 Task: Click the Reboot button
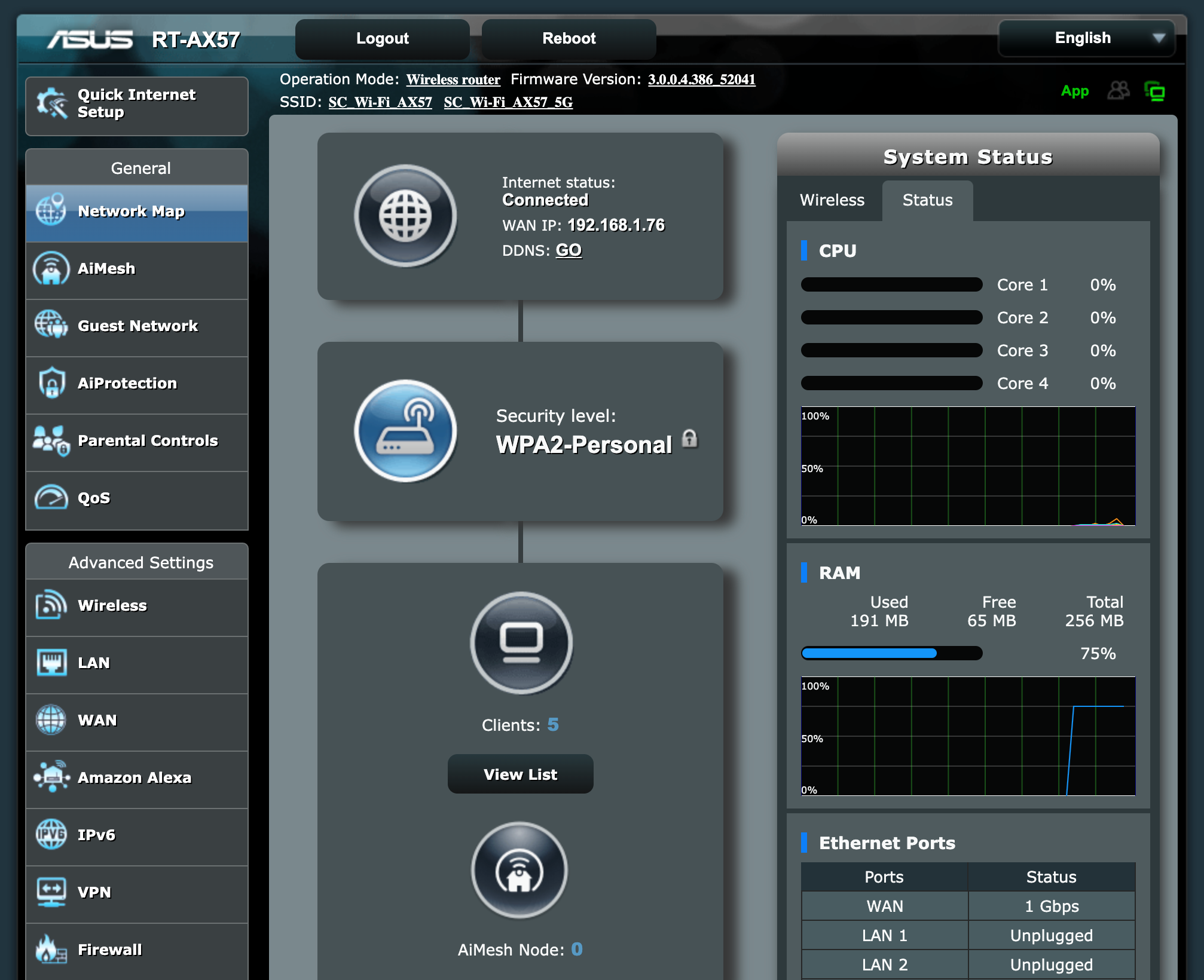pyautogui.click(x=570, y=38)
